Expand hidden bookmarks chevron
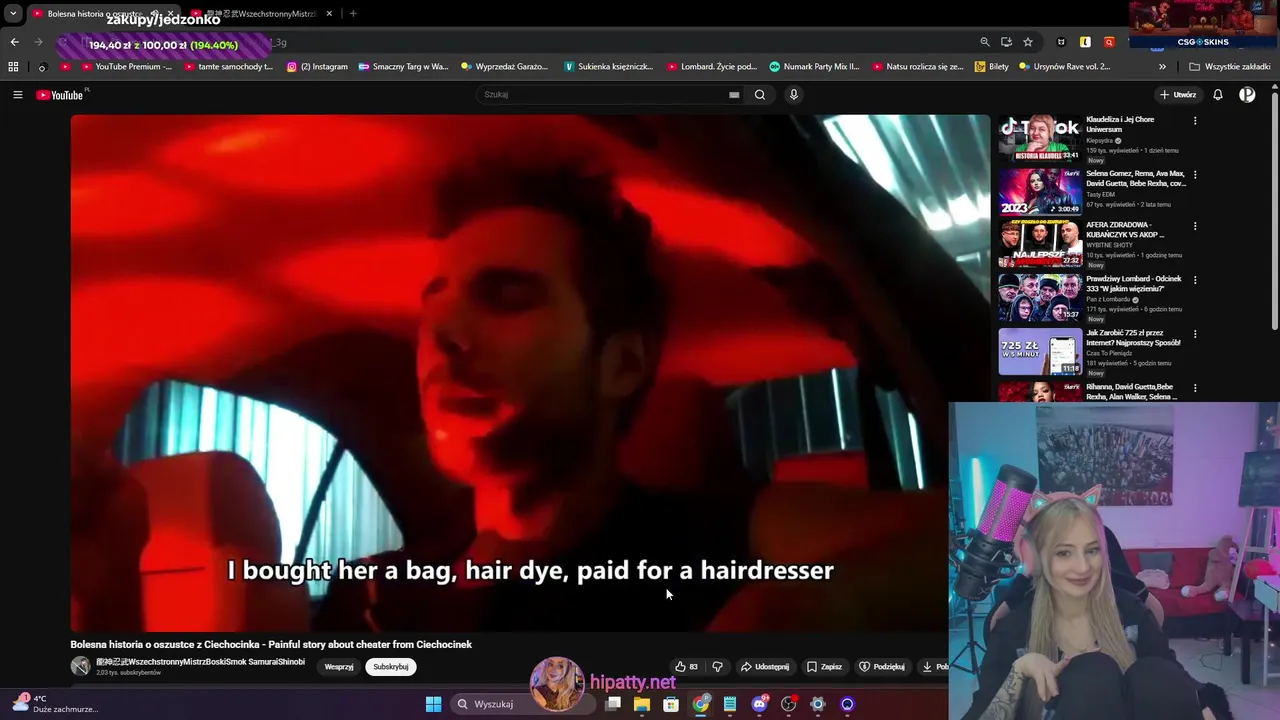The image size is (1280, 720). click(x=1162, y=67)
